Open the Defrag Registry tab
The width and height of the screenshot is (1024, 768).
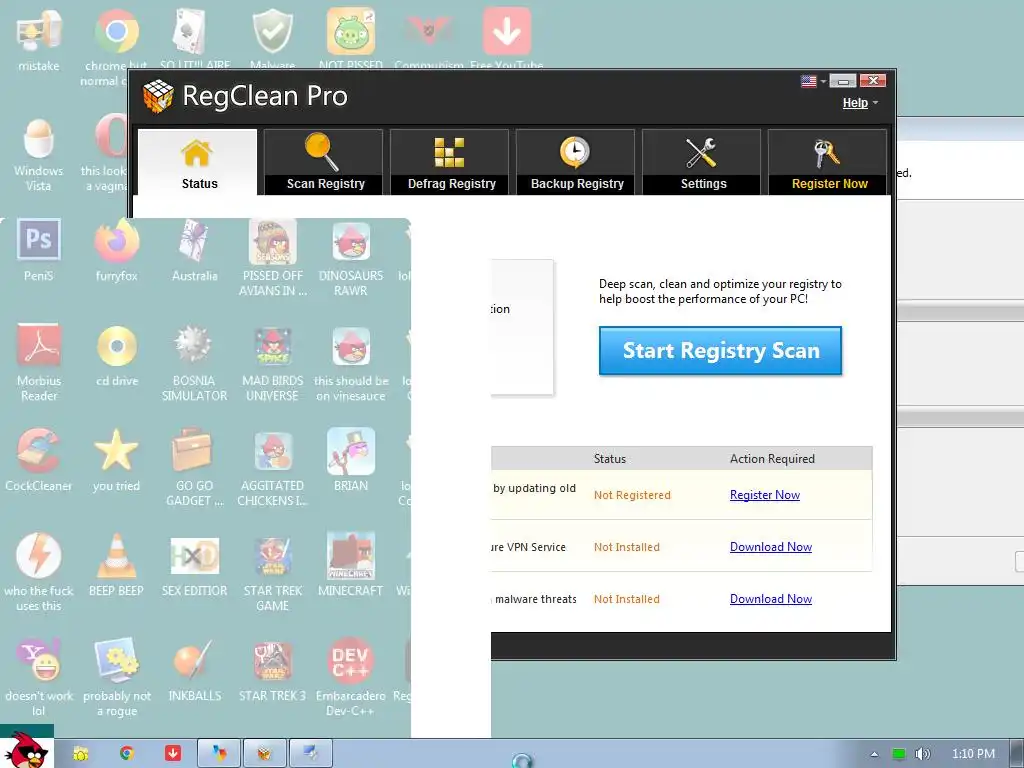point(449,162)
